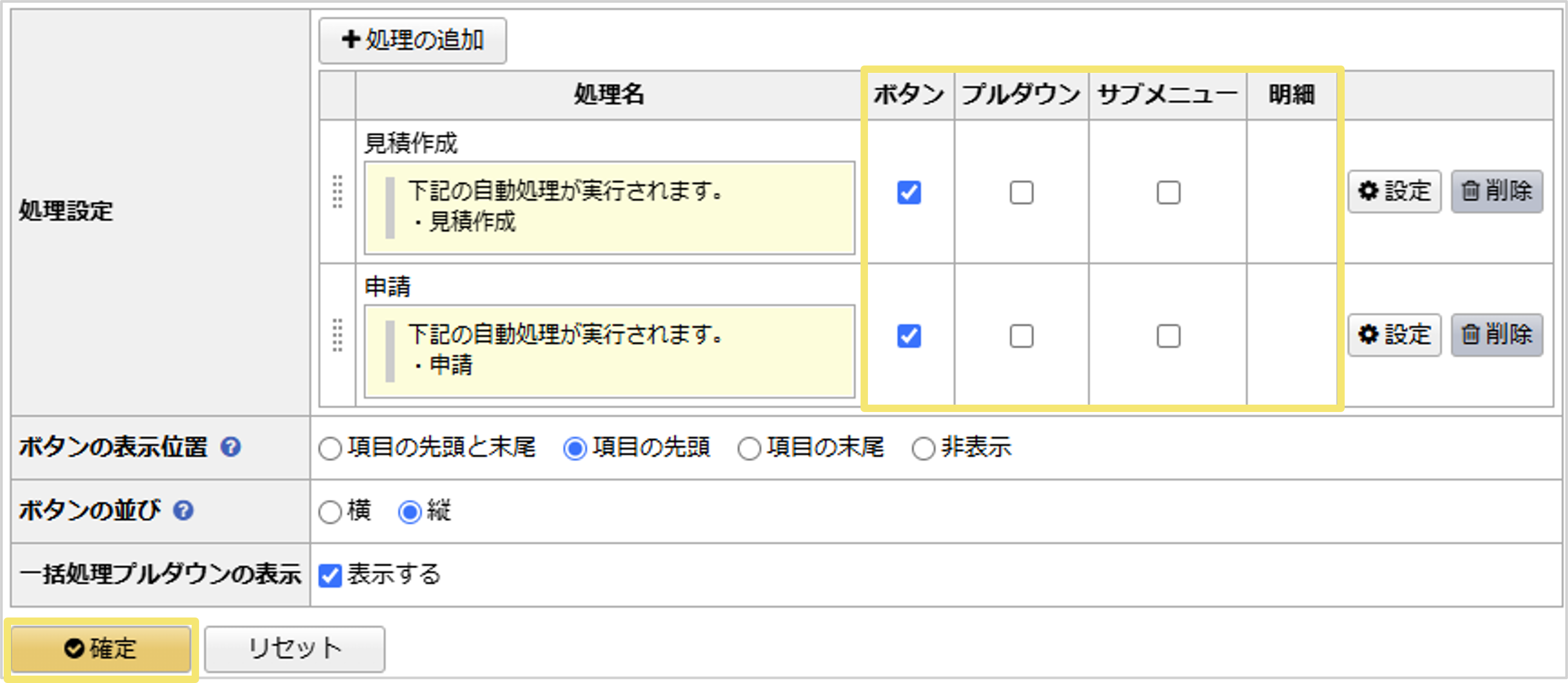Choose 非表示 for button display position
This screenshot has height=683, width=1568.
pos(923,449)
